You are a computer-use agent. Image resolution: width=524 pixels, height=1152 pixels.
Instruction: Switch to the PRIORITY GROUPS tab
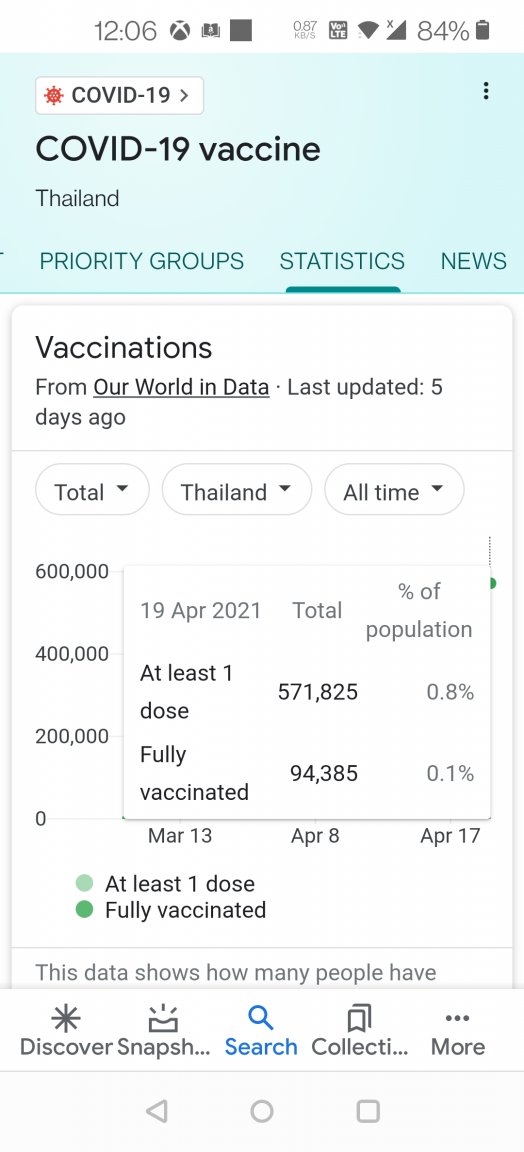point(142,261)
